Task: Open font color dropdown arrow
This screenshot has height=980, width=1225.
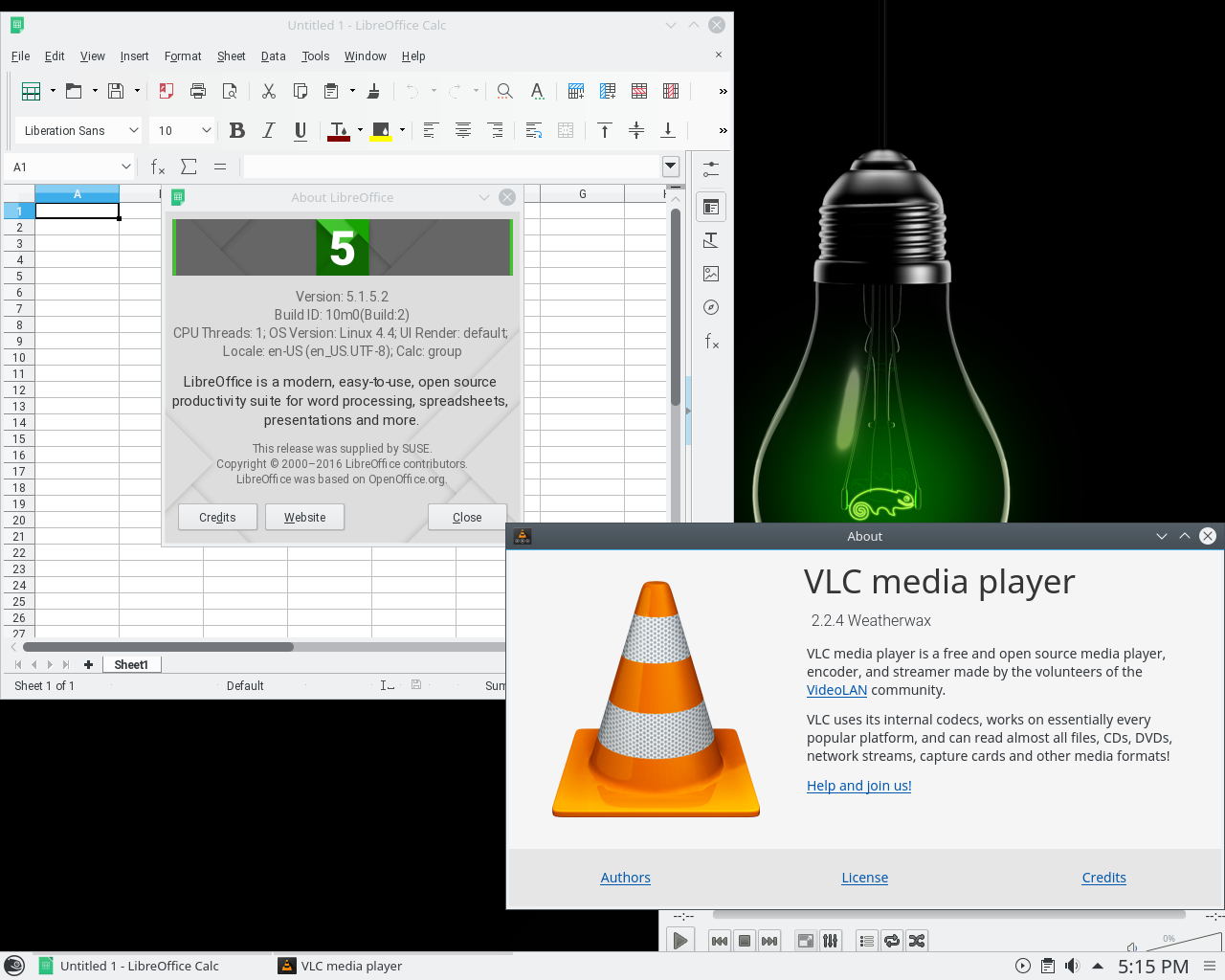Action: [x=360, y=130]
